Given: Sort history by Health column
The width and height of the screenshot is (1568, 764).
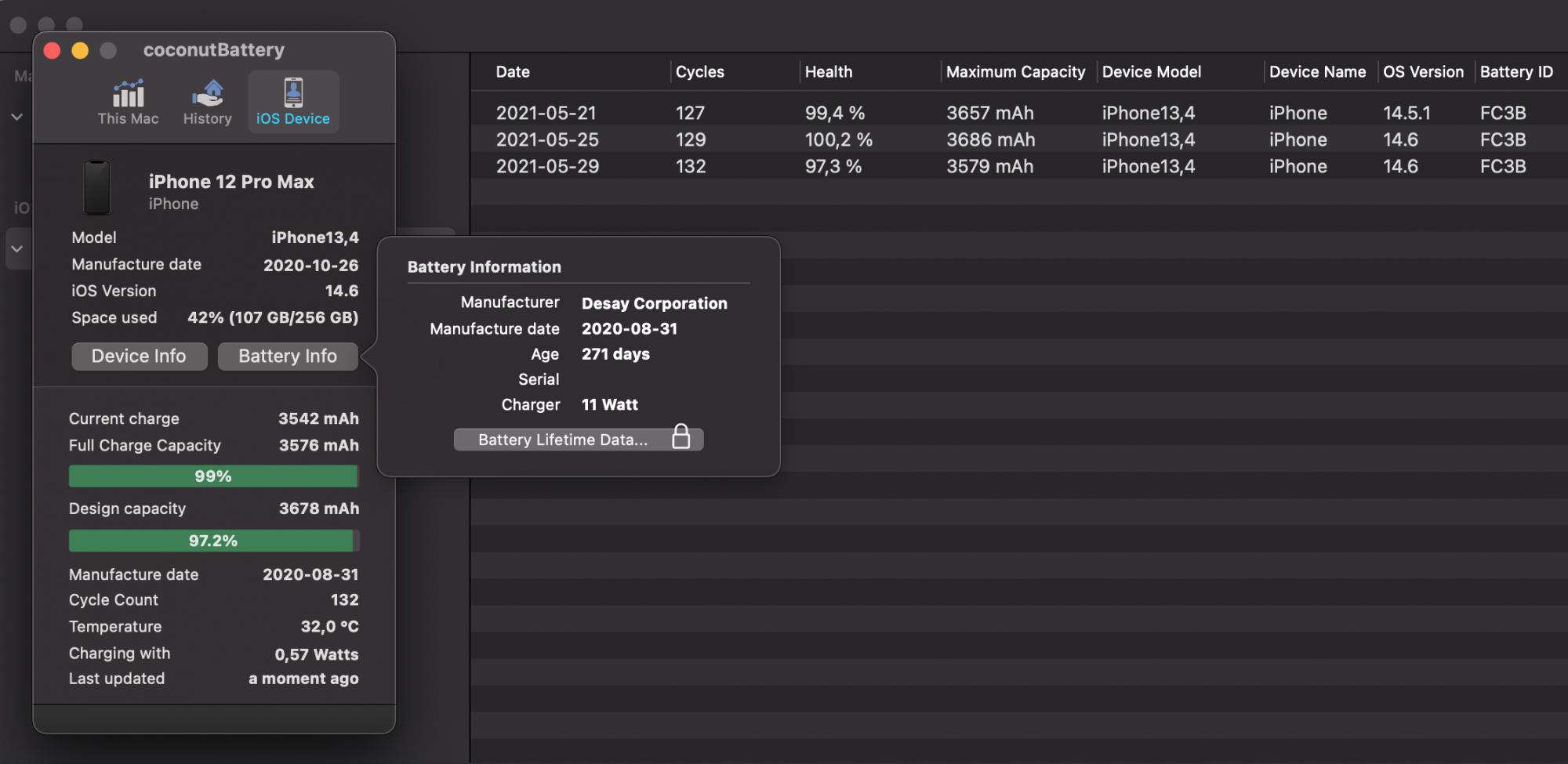Looking at the screenshot, I should pyautogui.click(x=829, y=72).
